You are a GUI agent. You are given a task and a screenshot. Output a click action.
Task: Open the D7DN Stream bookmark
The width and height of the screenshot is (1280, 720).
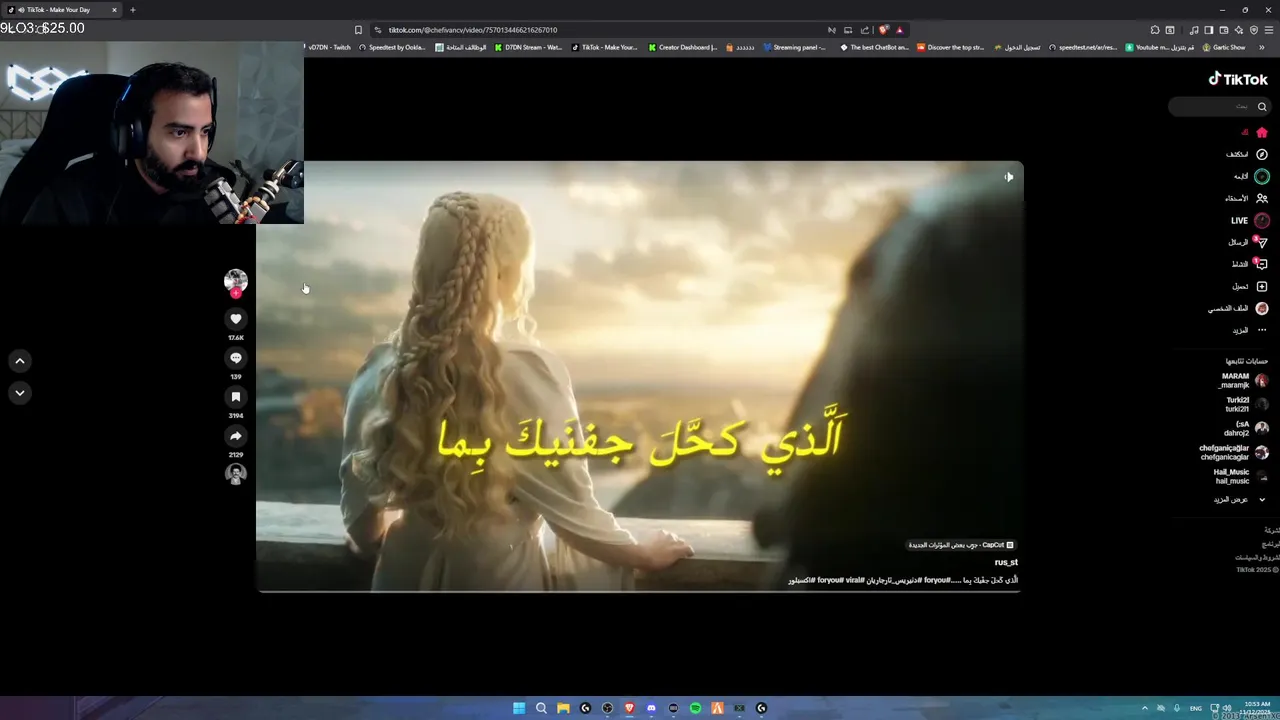pos(528,47)
